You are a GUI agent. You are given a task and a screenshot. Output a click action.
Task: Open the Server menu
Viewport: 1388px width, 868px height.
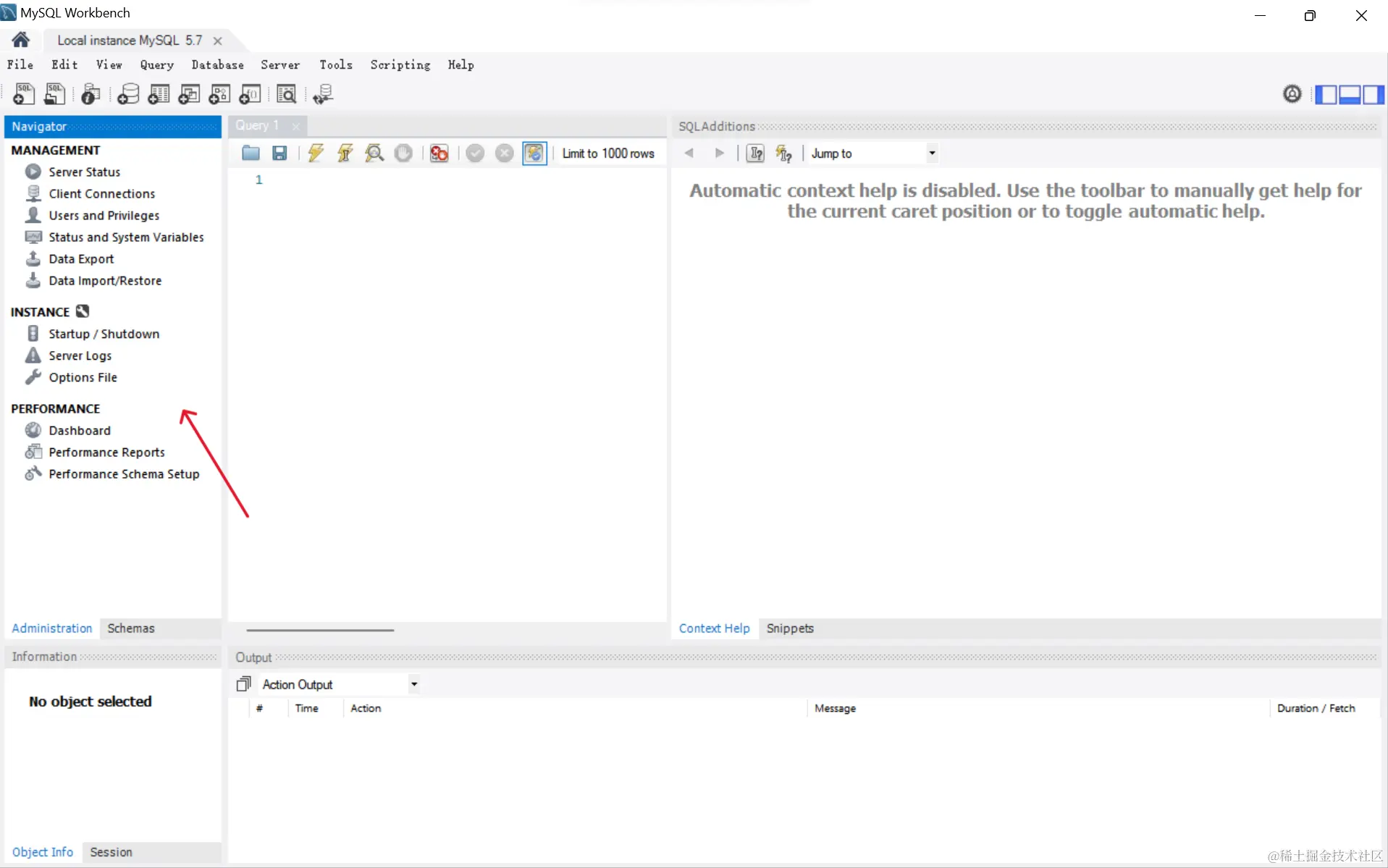(280, 64)
